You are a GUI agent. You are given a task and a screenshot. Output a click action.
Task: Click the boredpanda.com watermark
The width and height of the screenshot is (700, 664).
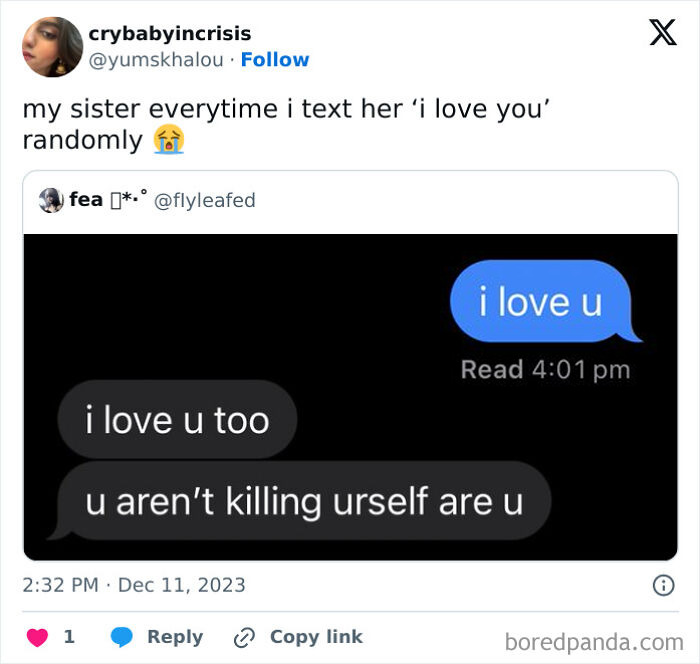593,640
